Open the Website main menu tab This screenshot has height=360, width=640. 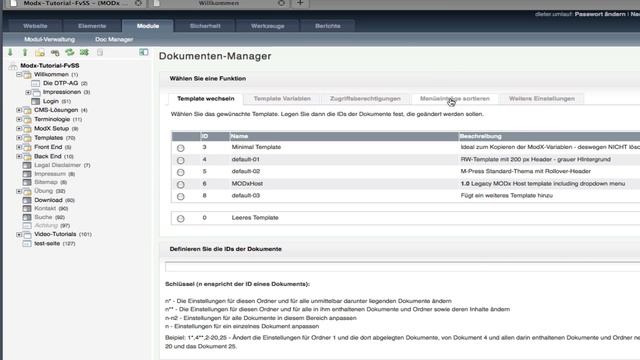pos(35,26)
